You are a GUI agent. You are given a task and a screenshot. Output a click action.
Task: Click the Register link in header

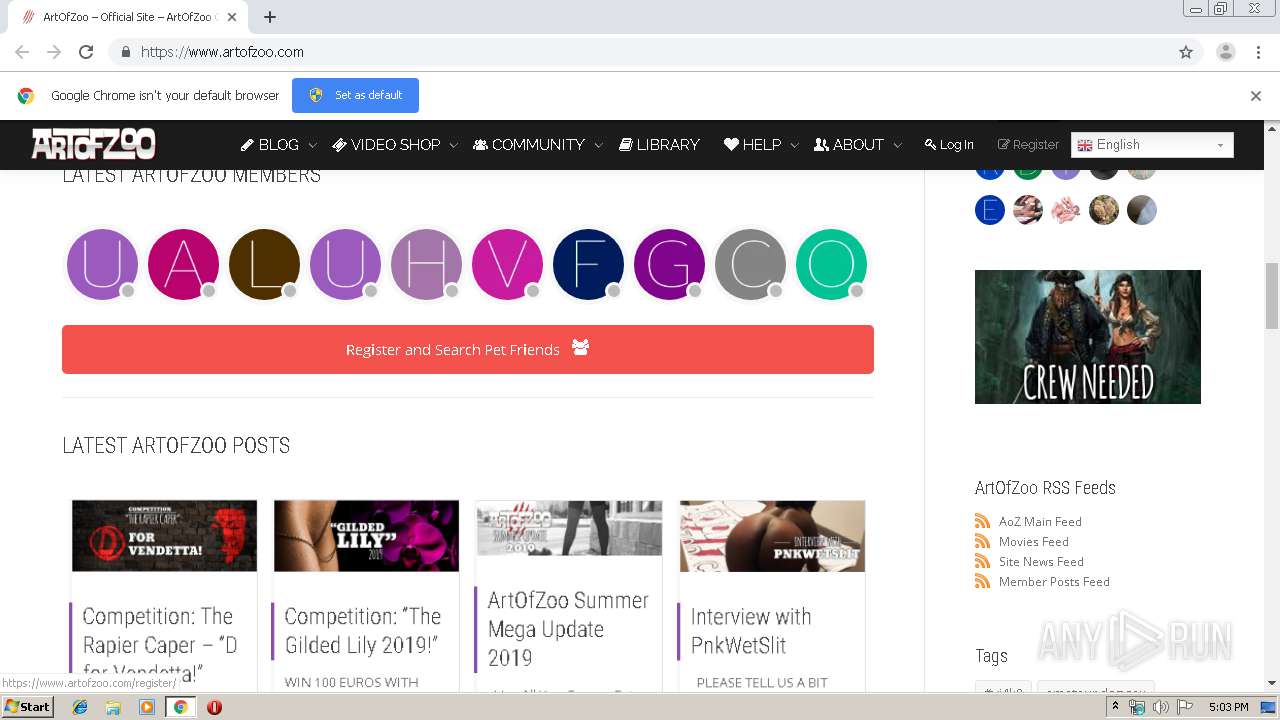[1028, 145]
